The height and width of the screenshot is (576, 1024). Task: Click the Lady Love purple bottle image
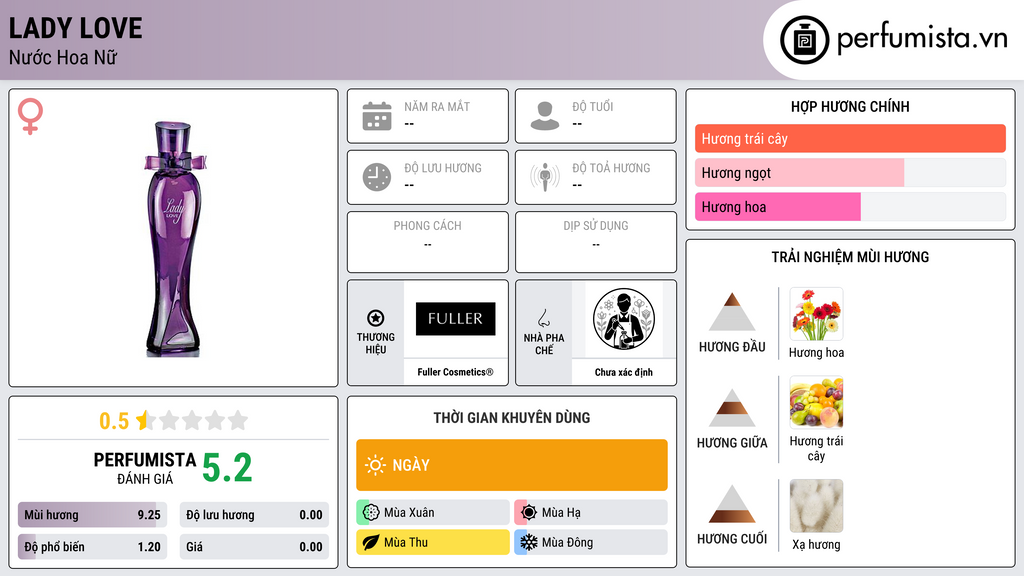(x=174, y=239)
